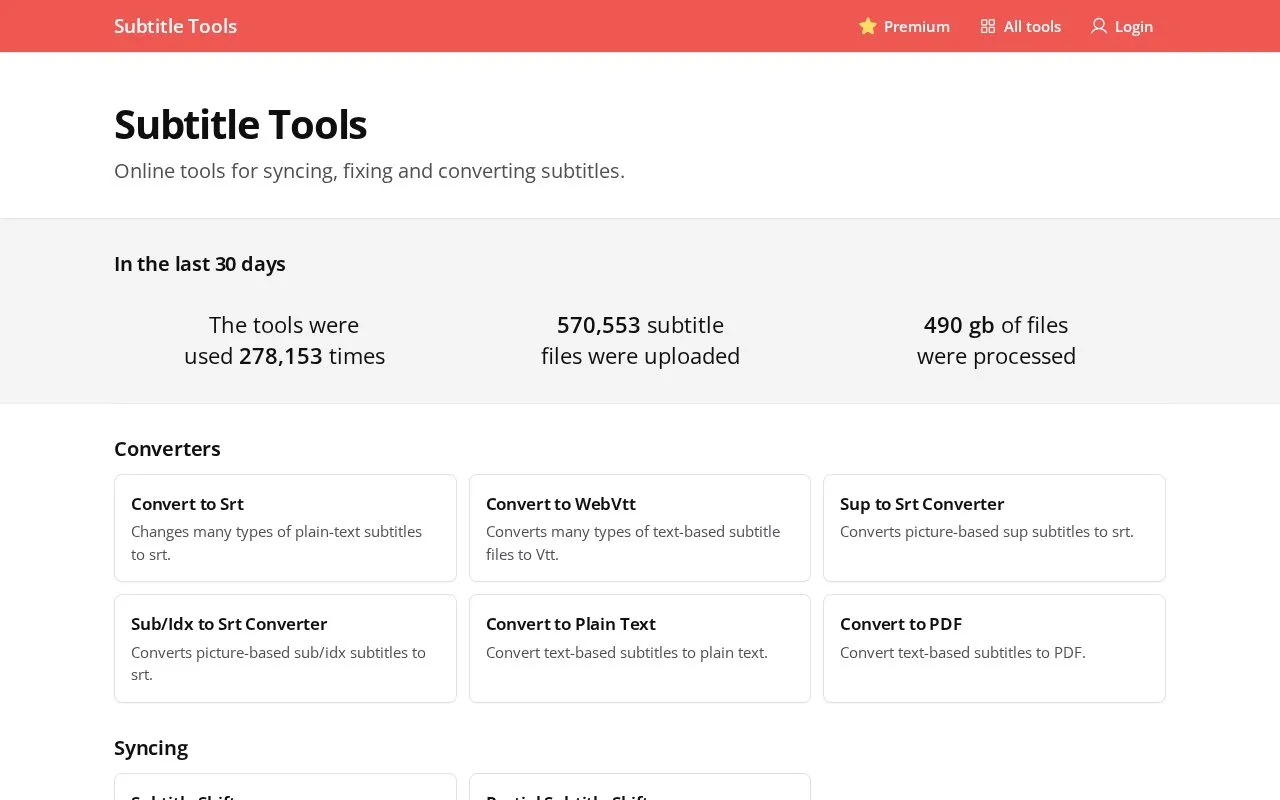Screen dimensions: 1280x800
Task: Click the large Subtitle Tools page heading
Action: tap(241, 125)
